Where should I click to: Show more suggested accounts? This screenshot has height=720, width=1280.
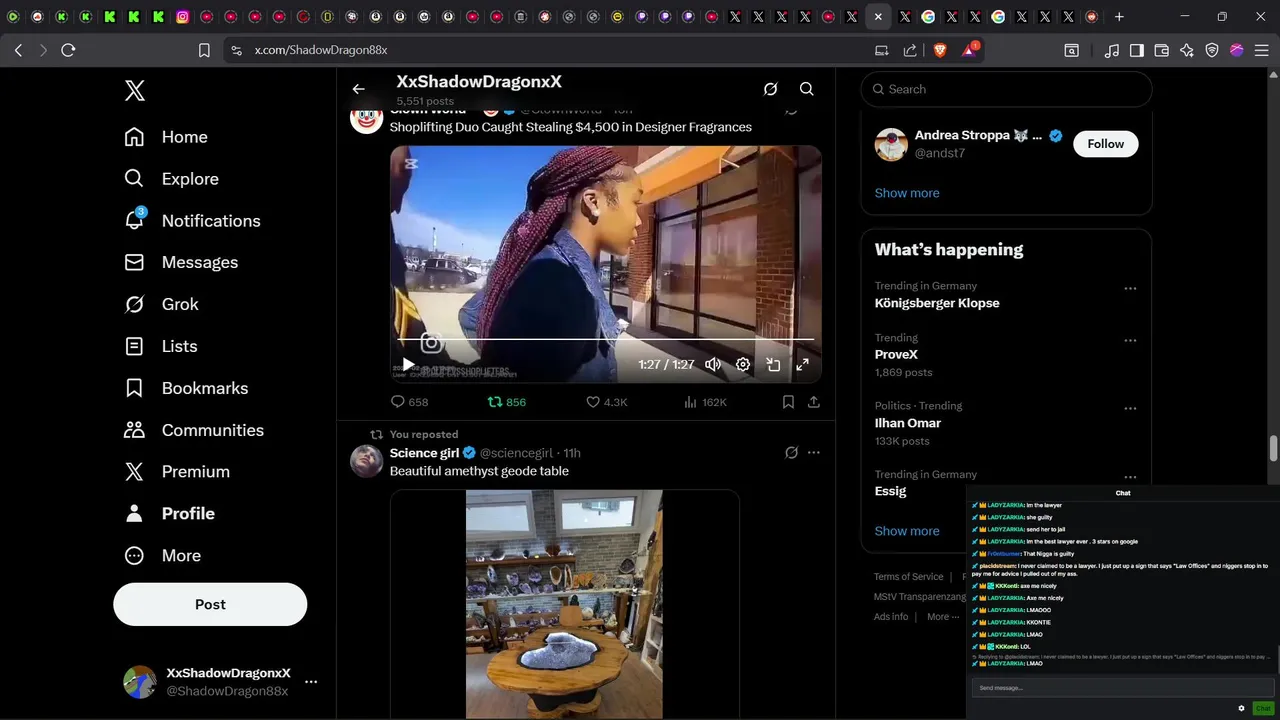(x=907, y=193)
